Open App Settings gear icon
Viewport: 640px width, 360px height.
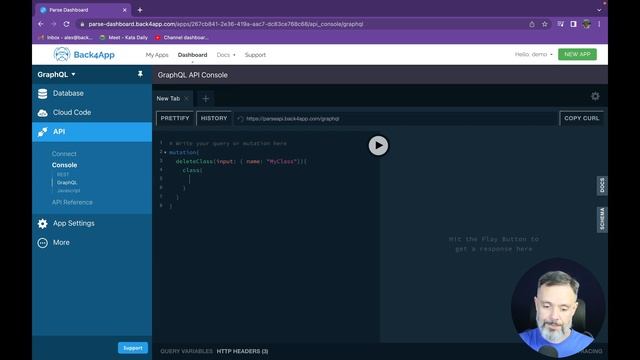(42, 223)
